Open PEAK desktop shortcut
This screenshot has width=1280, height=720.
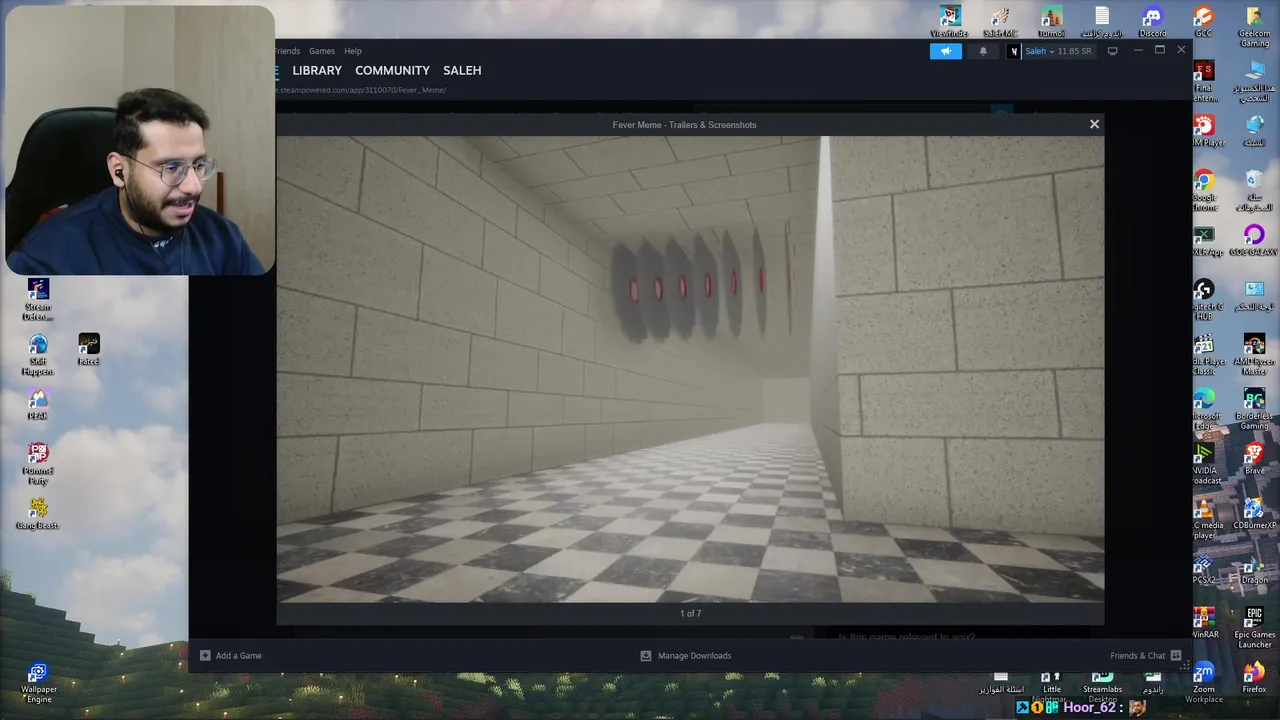(x=38, y=404)
